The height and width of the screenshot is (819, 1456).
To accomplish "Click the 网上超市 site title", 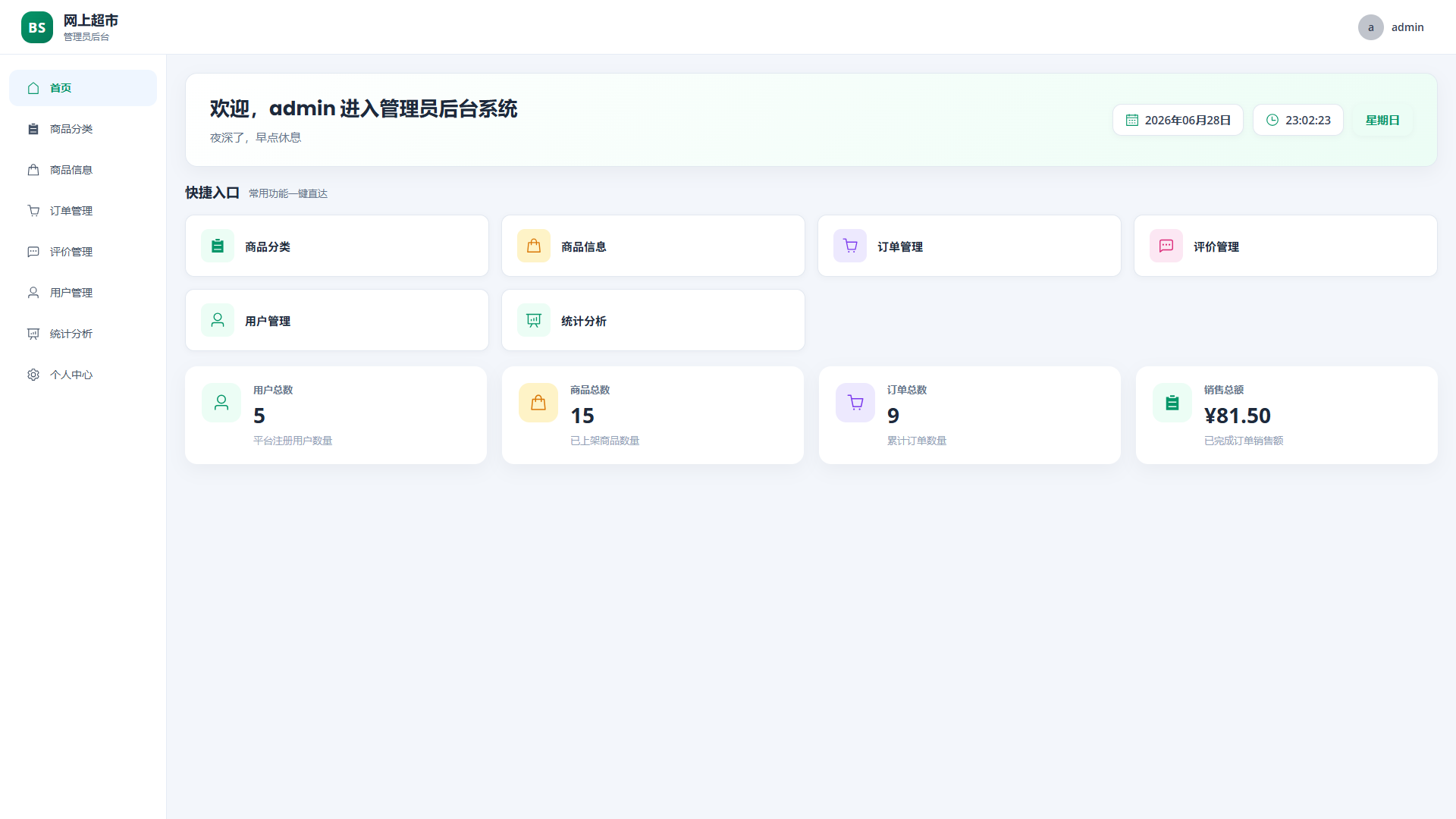I will click(x=91, y=20).
